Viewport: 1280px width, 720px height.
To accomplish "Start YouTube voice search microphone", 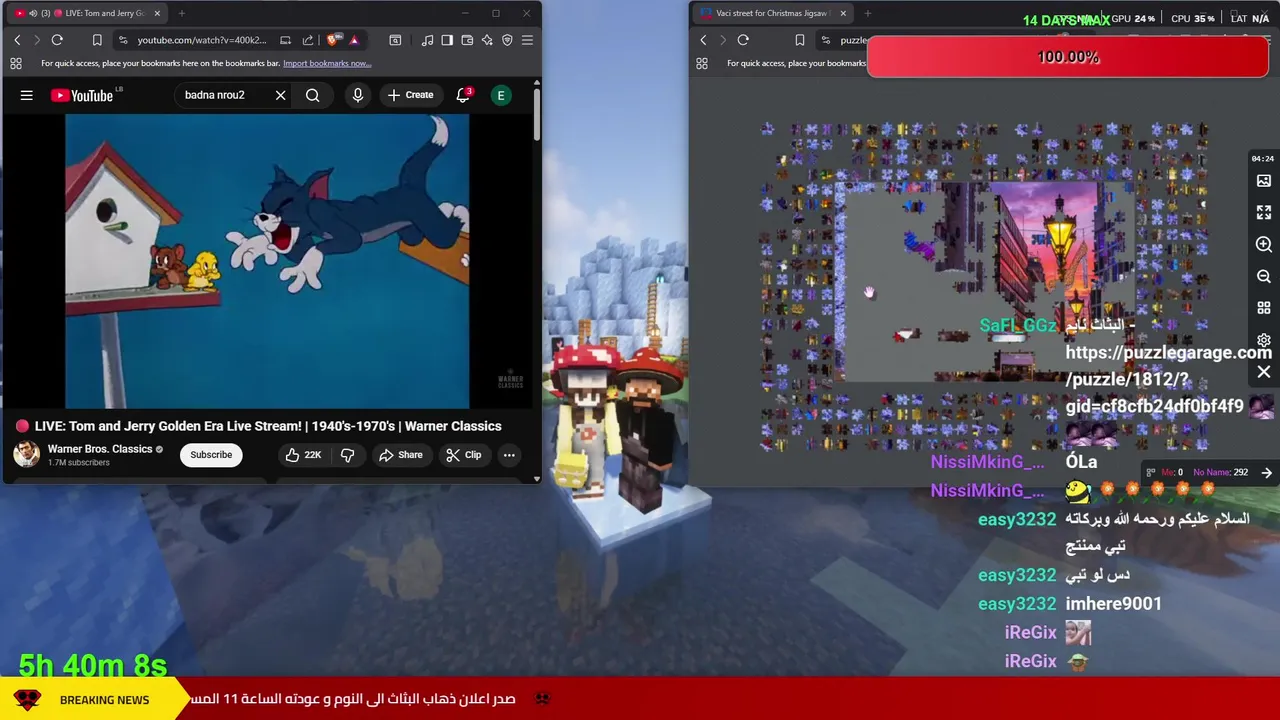I will coord(358,95).
